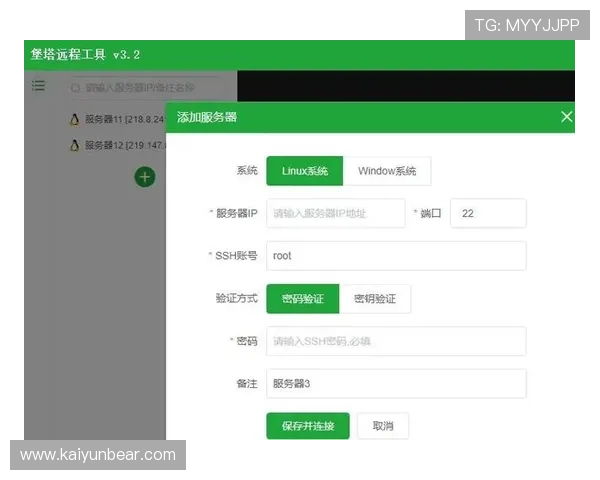Click the green plus add-server button
Image resolution: width=600 pixels, height=480 pixels.
145,177
